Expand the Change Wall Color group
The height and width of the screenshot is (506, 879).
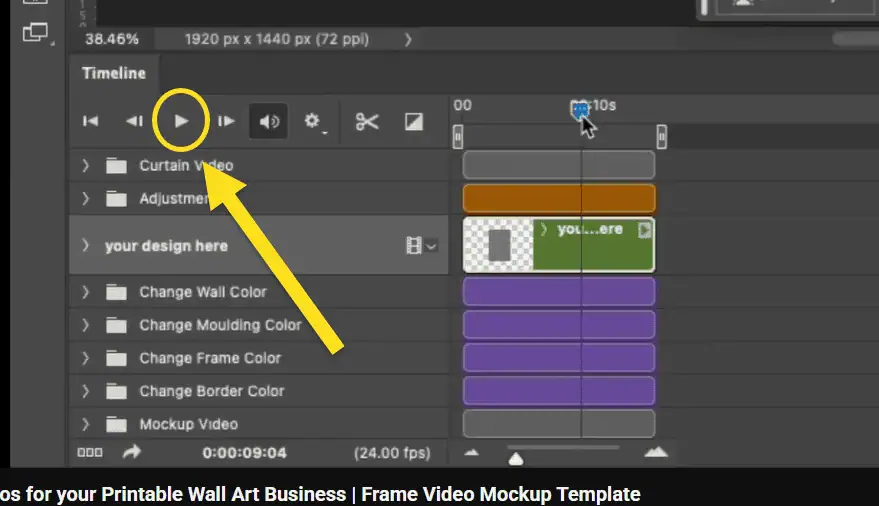click(86, 292)
